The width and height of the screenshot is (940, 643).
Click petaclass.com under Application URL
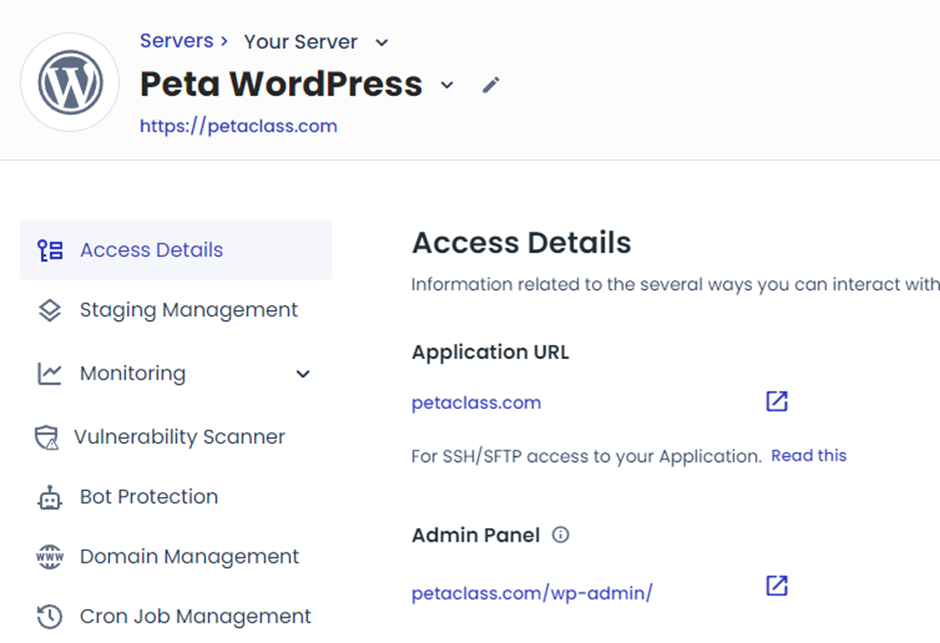[476, 403]
